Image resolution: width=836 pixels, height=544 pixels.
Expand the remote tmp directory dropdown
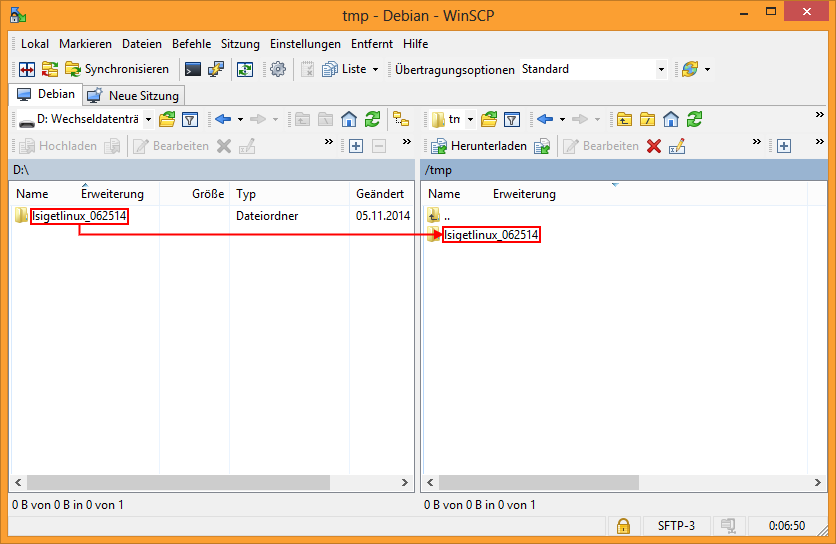coord(470,119)
